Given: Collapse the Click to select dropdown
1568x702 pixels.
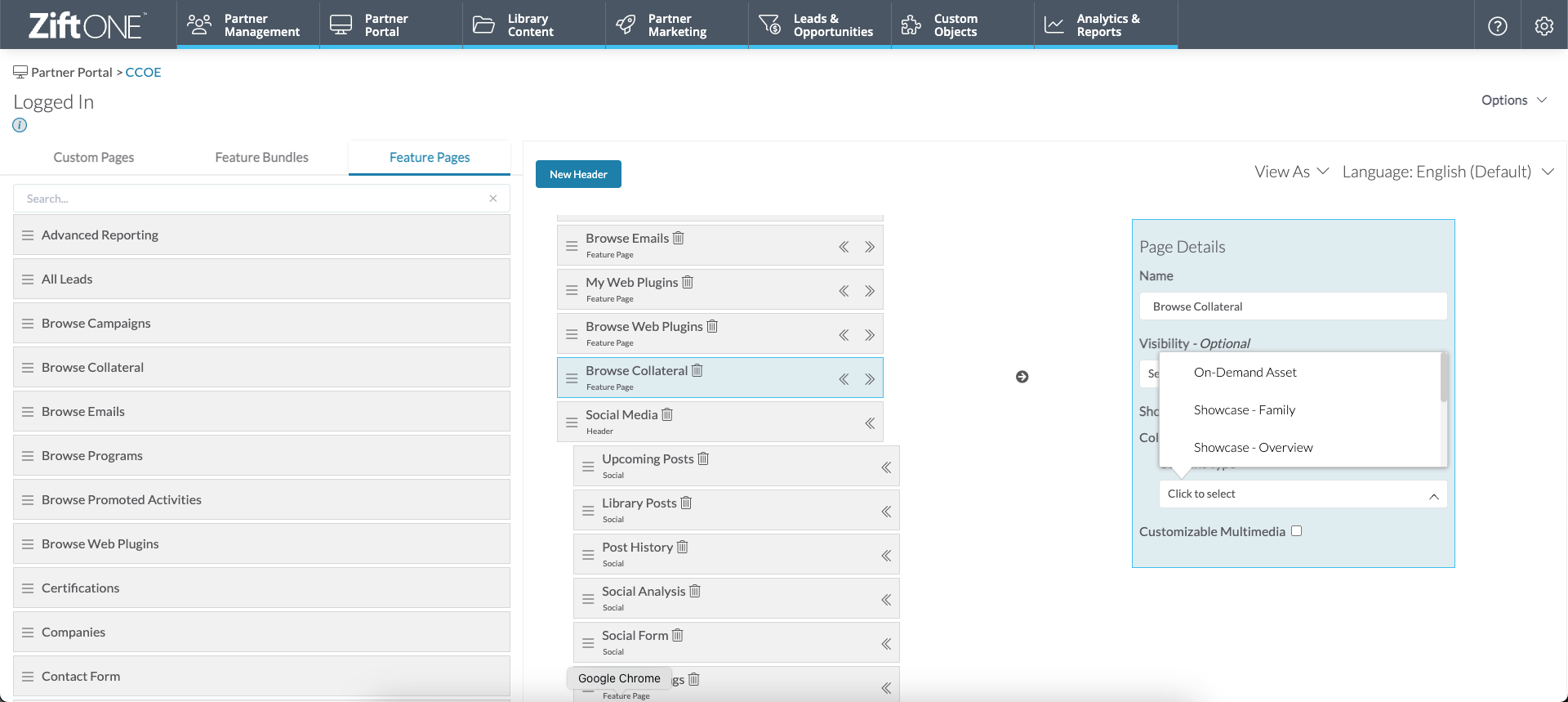Looking at the screenshot, I should (1303, 494).
